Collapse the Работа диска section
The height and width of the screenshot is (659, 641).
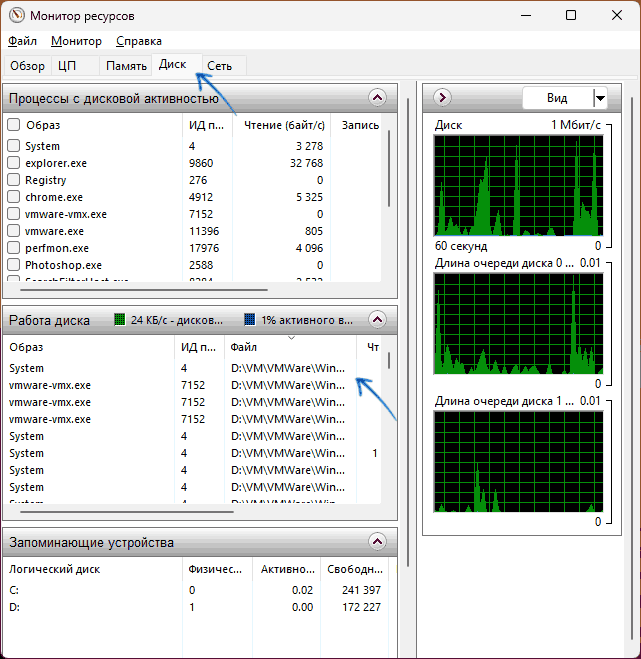coord(377,320)
